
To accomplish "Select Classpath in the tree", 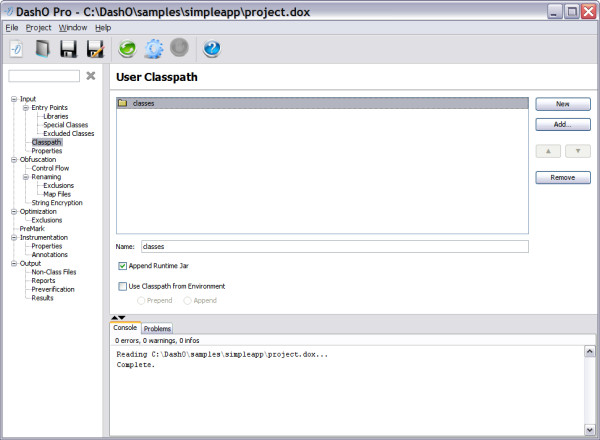I will click(x=47, y=142).
